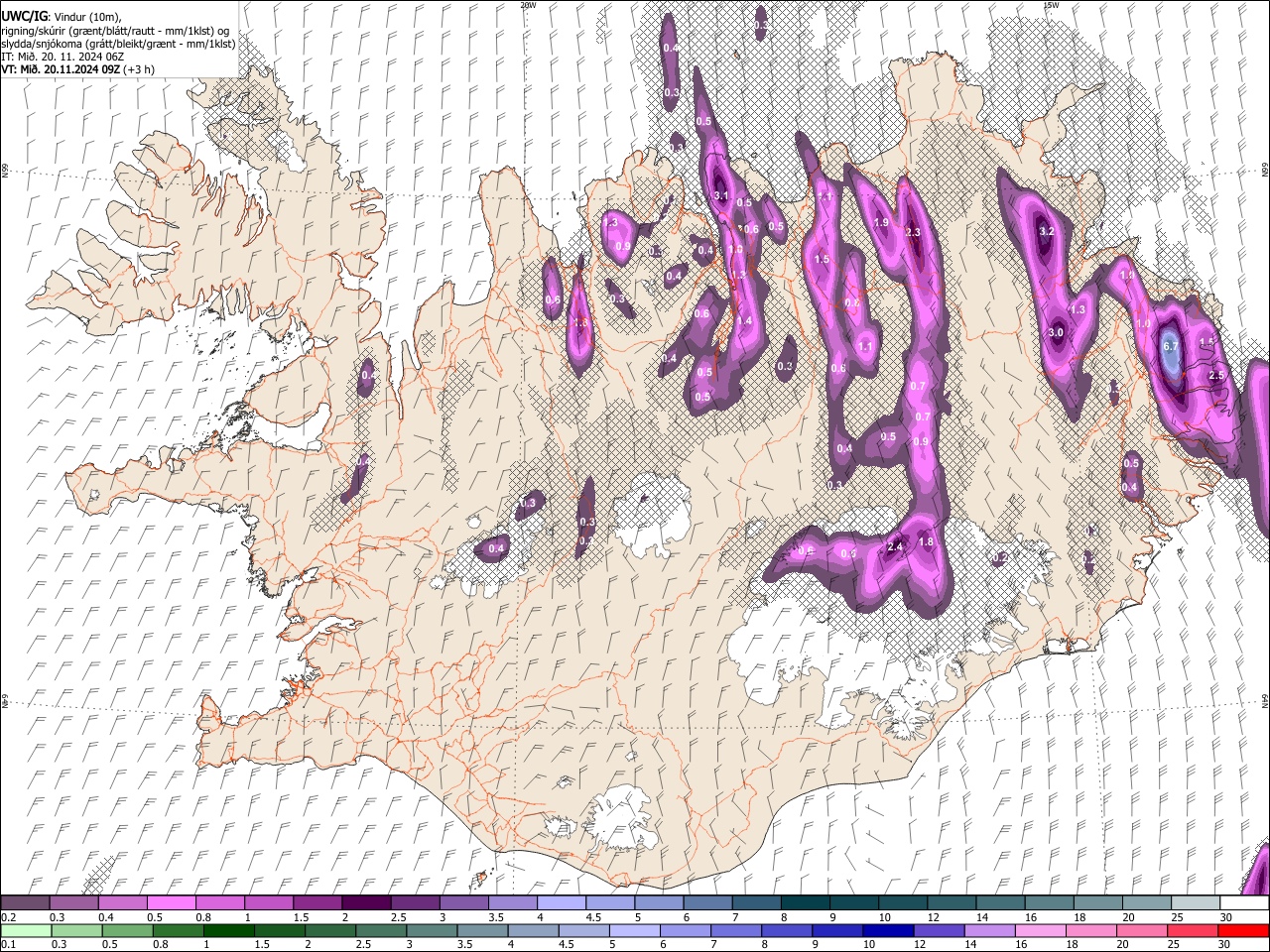
Task: Select the 'IT: Mið. 20. 11. 2024 06Z' line
Action: 63,57
